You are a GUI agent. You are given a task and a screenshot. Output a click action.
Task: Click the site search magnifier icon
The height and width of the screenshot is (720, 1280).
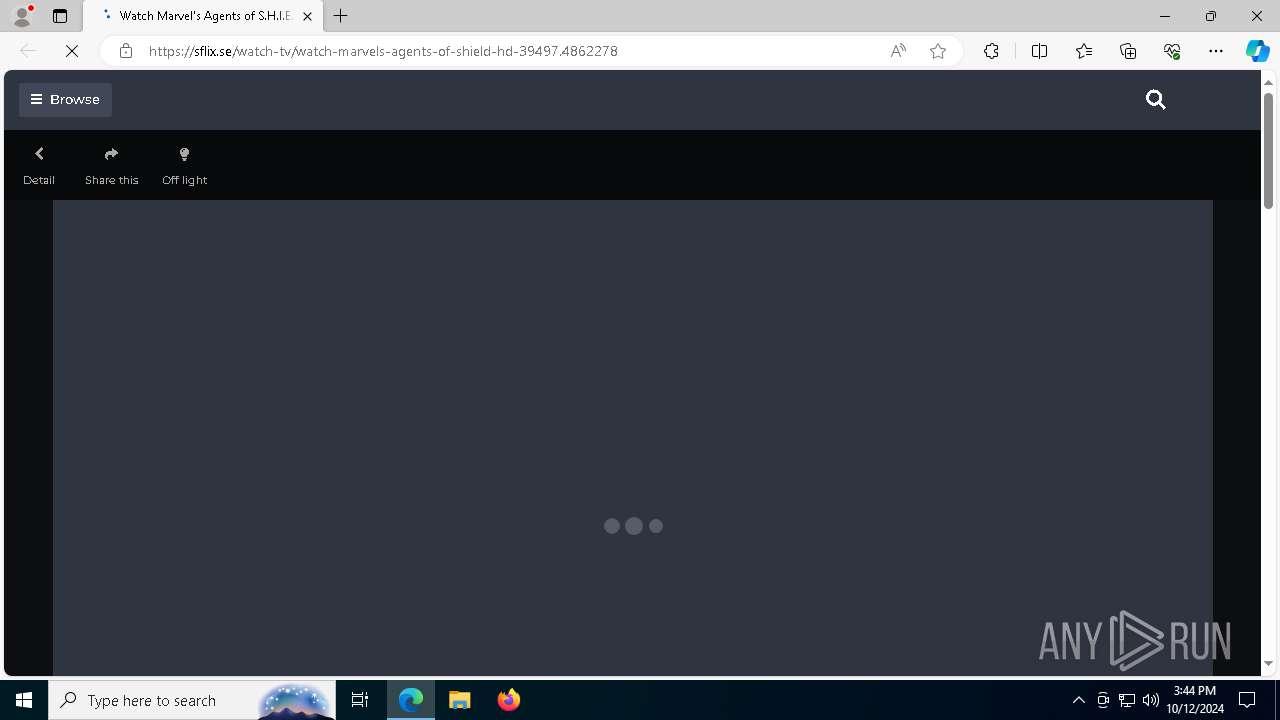coord(1156,99)
